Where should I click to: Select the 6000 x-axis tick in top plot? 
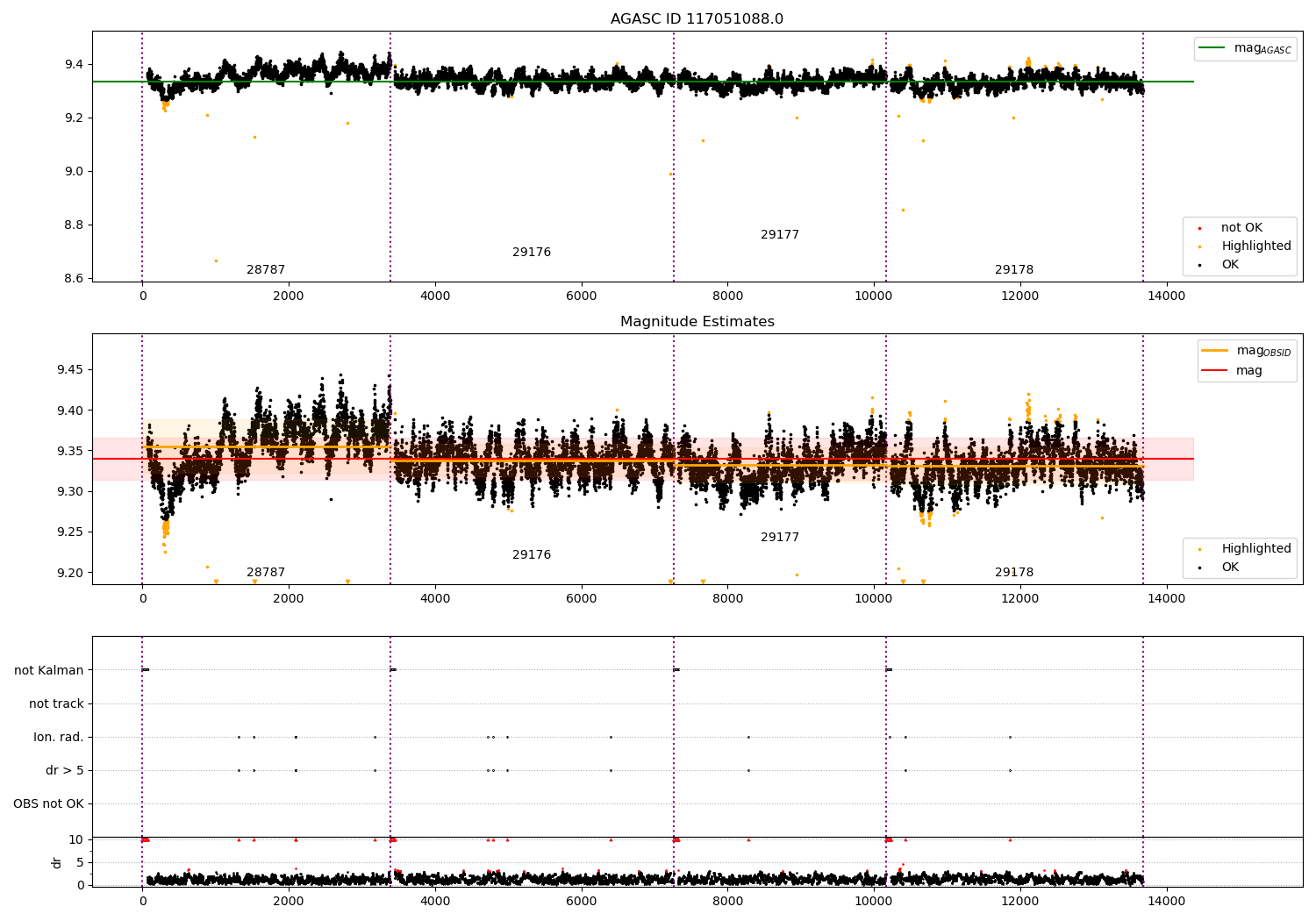pyautogui.click(x=581, y=296)
